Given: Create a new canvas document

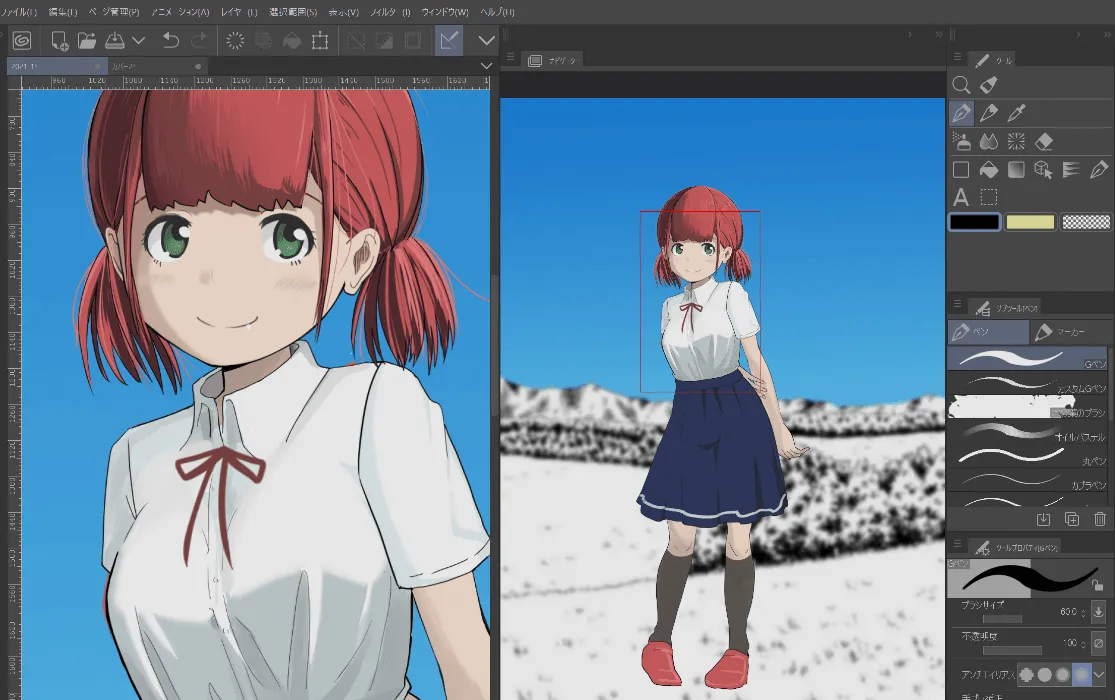Looking at the screenshot, I should click(59, 41).
